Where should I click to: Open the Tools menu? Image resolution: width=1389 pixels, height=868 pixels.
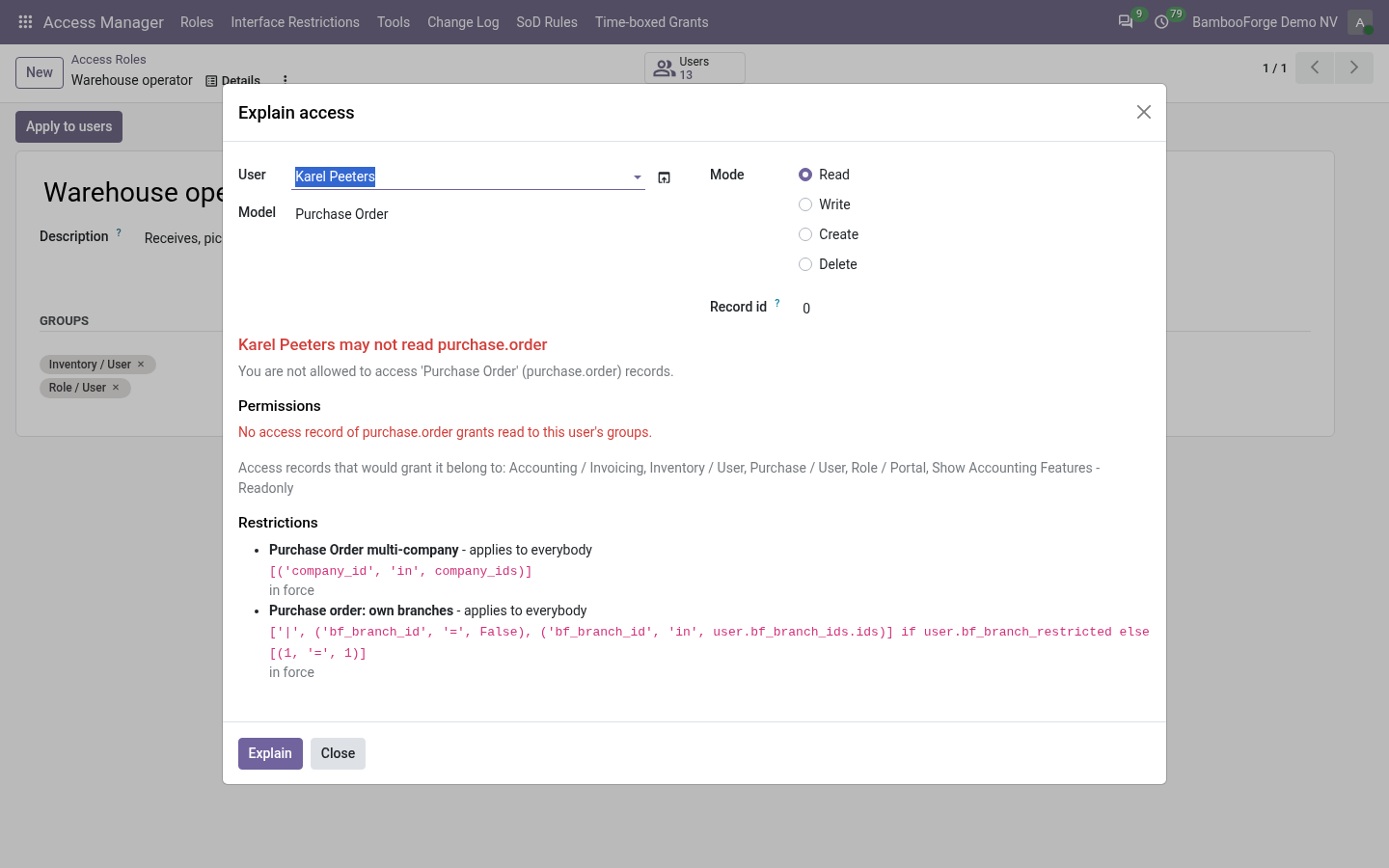[394, 22]
